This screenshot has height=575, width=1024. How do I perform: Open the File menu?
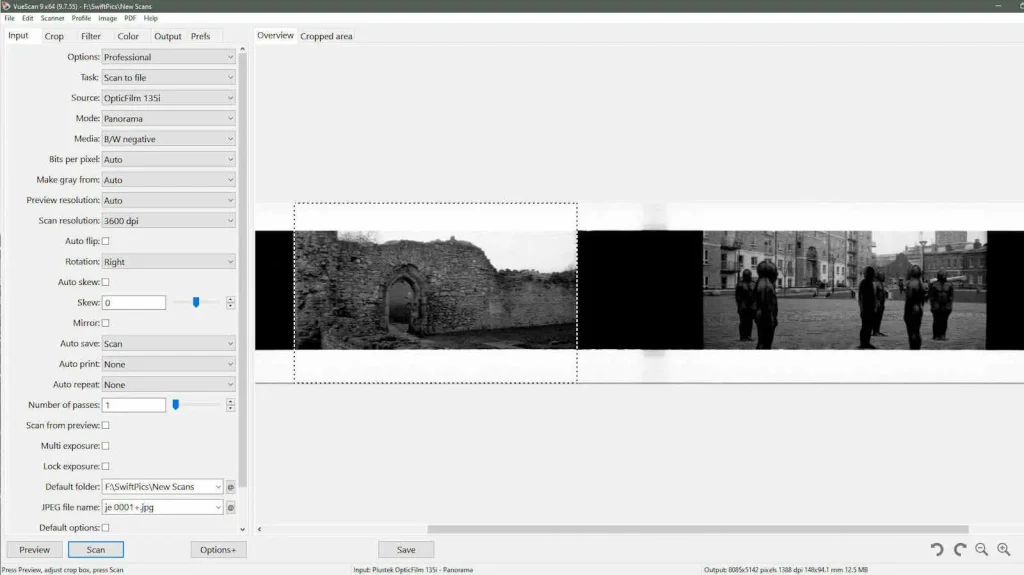tap(9, 18)
